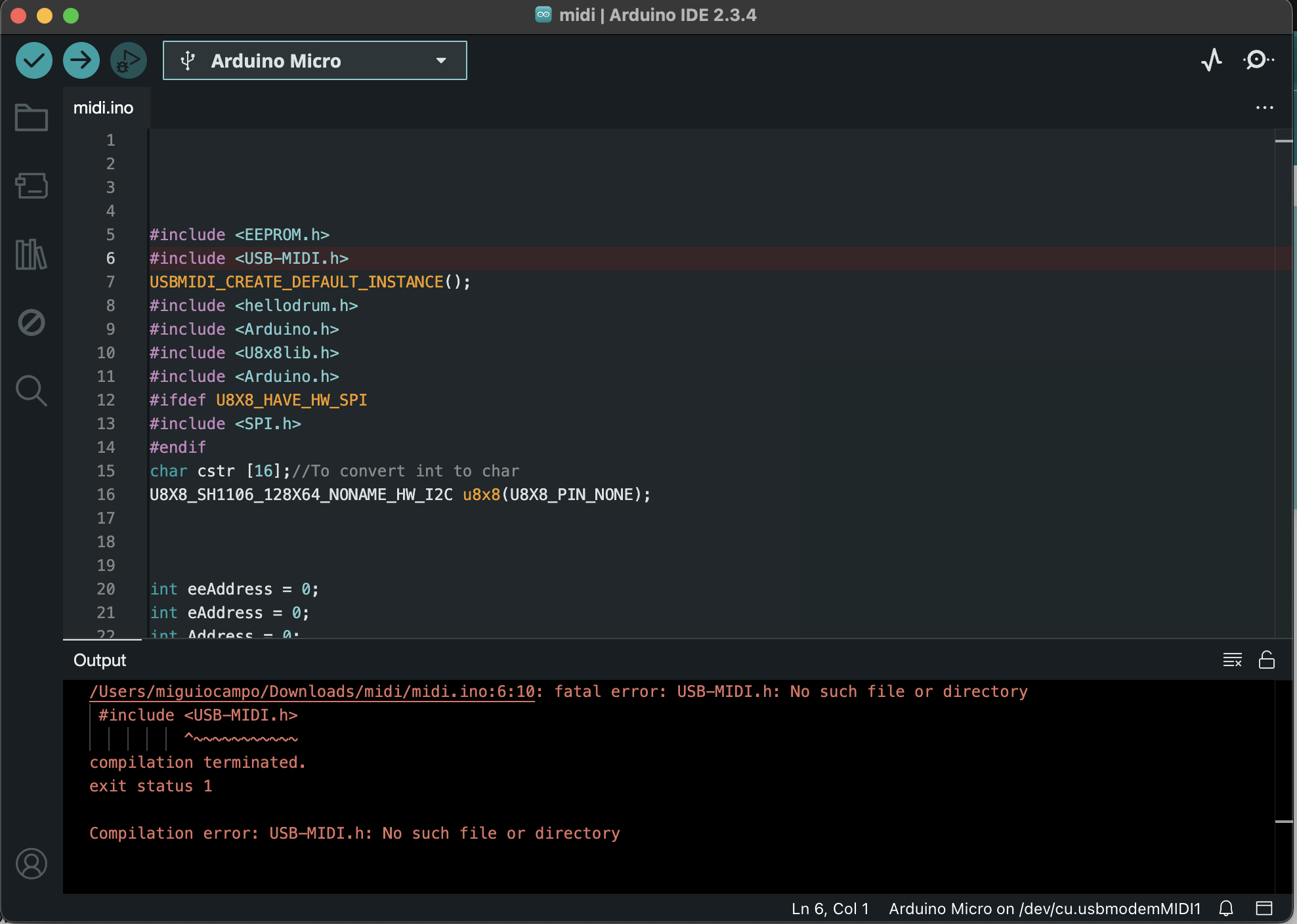The image size is (1297, 924).
Task: Open the user account profile menu
Action: pos(32,864)
